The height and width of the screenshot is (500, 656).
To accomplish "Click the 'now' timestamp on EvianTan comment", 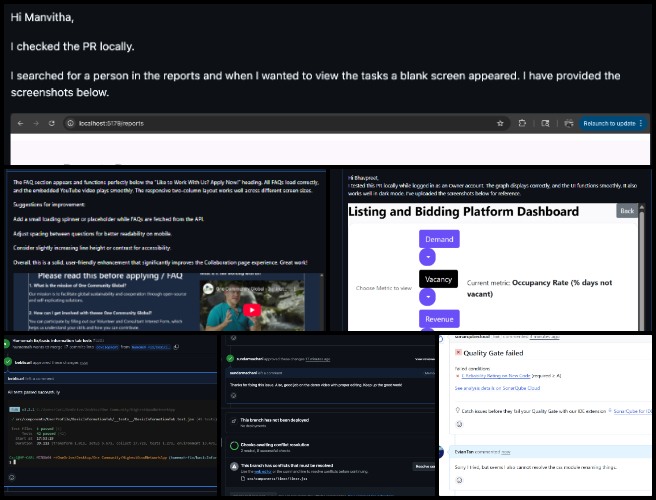I will 506,452.
